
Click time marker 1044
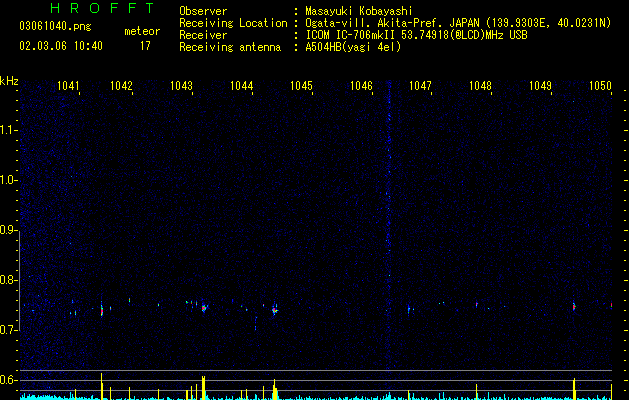click(x=241, y=86)
